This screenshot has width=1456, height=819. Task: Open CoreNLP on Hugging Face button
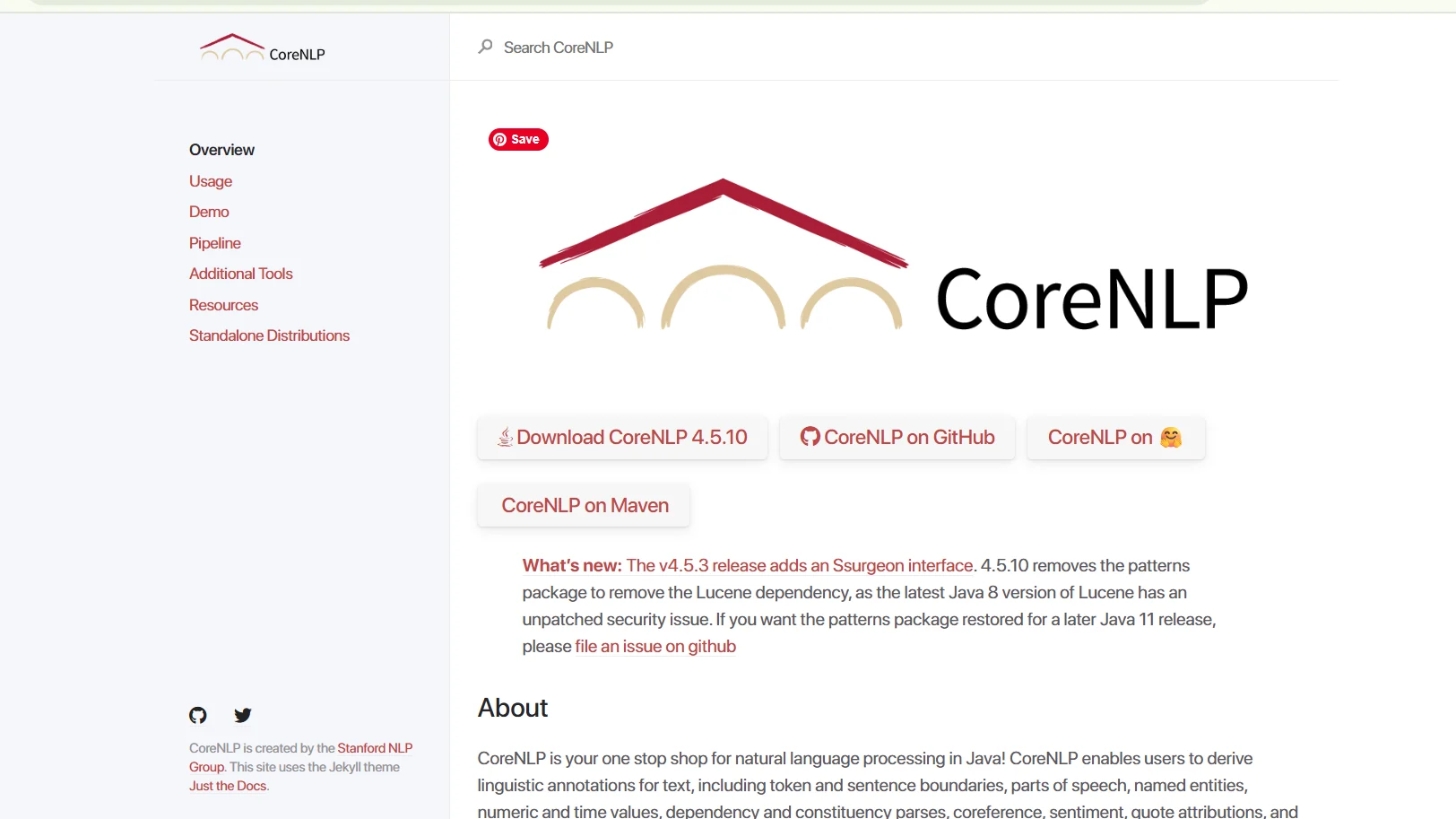1116,438
